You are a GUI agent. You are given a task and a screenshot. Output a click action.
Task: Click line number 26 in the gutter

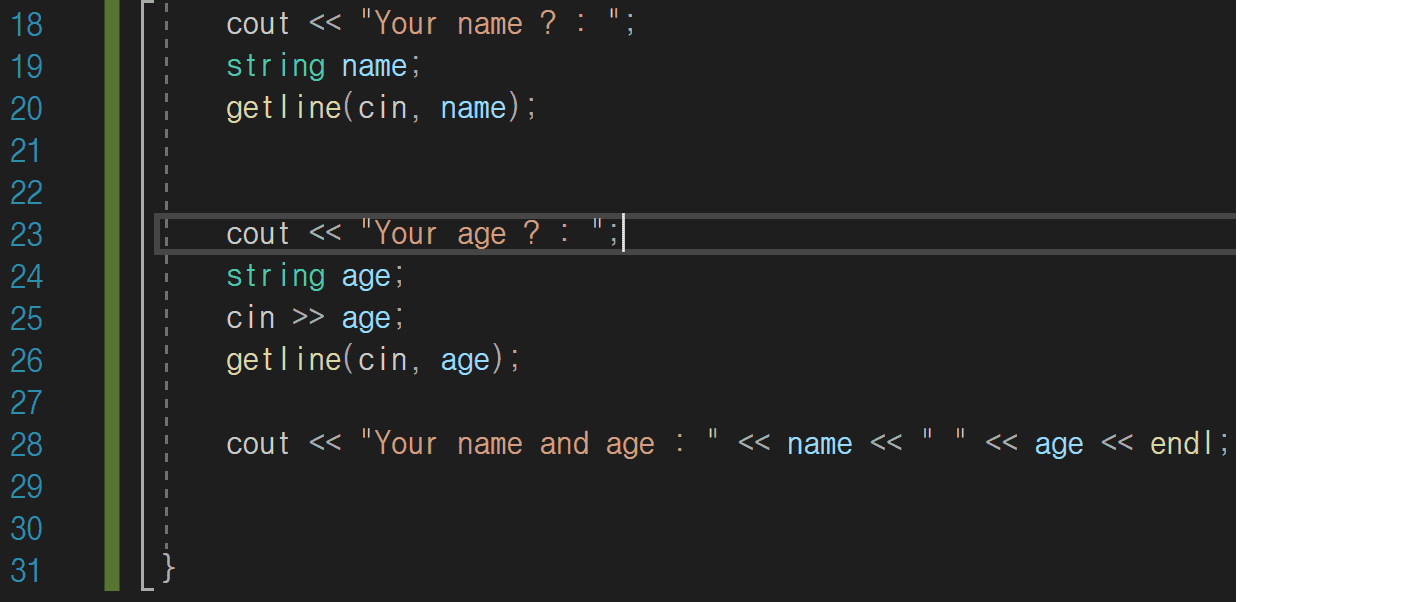tap(27, 360)
